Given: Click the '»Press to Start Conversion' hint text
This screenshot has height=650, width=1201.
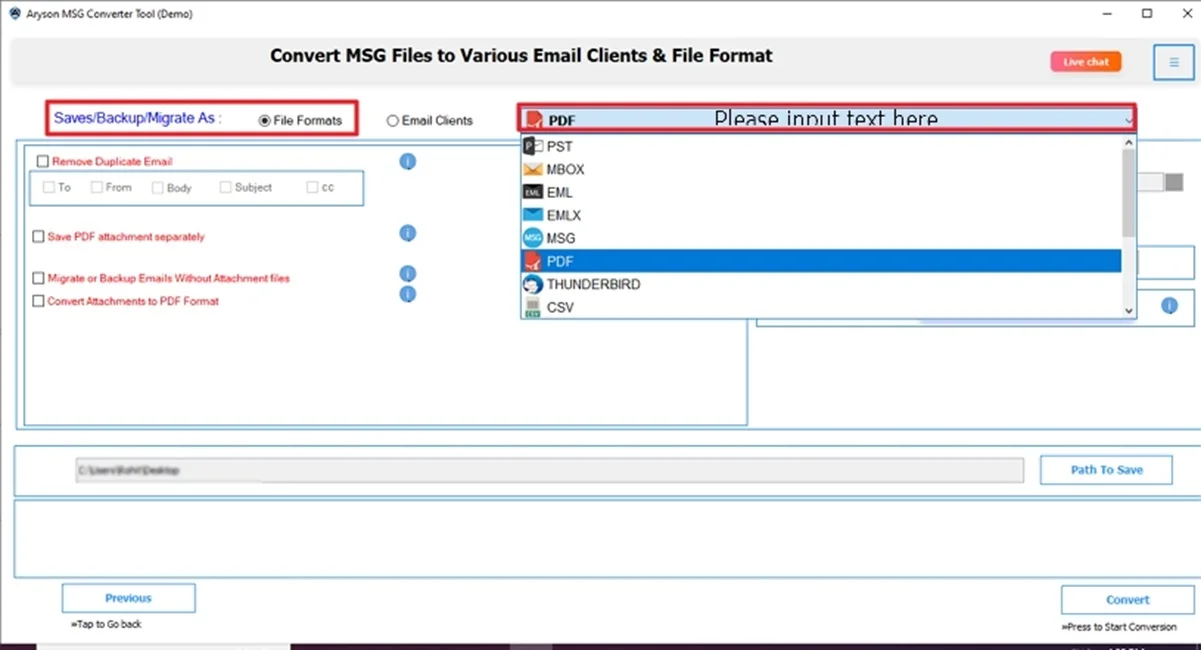Looking at the screenshot, I should (1119, 627).
